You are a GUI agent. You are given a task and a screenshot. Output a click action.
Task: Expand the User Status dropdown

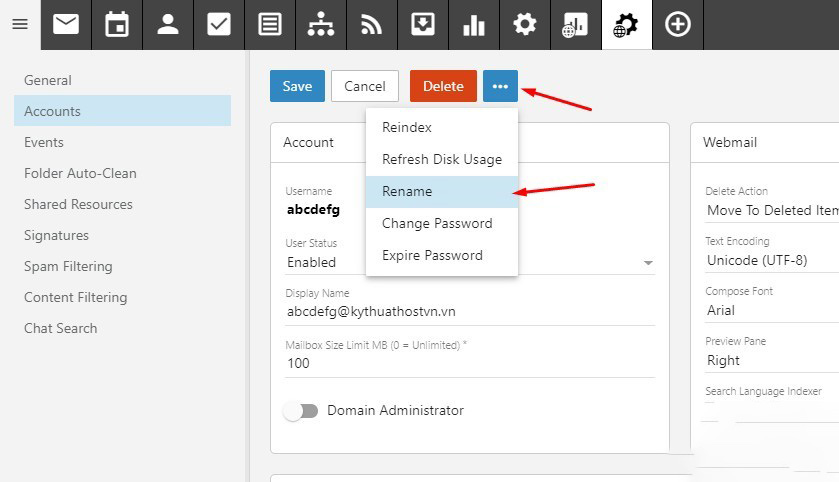point(648,263)
